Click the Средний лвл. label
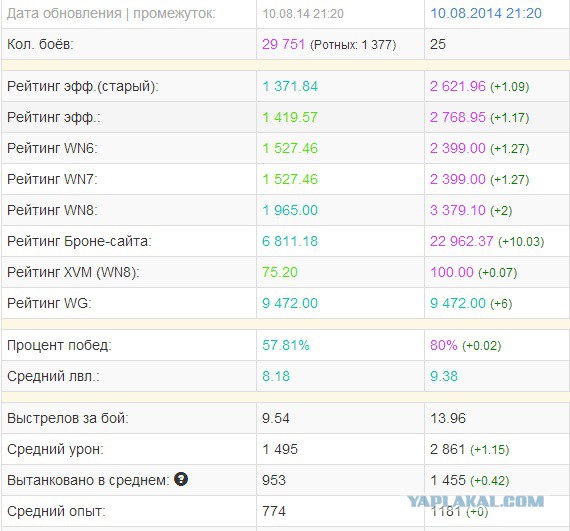Screen dimensions: 570x531 [53, 376]
